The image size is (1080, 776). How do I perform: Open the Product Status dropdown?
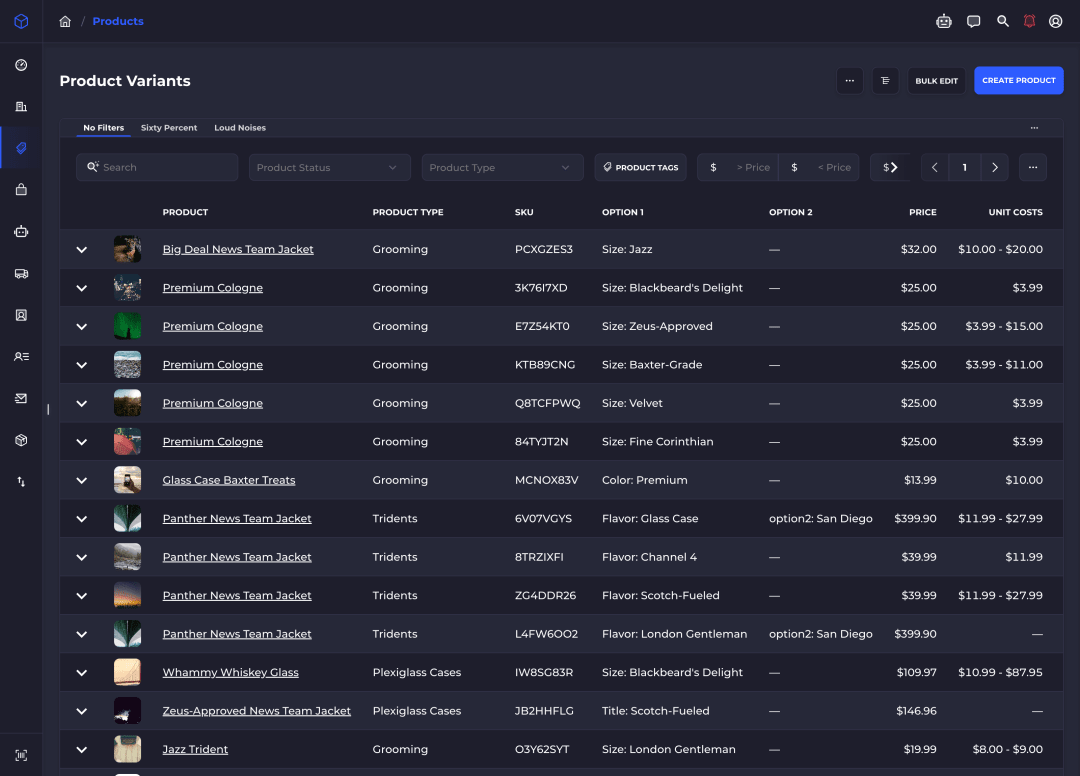[329, 167]
